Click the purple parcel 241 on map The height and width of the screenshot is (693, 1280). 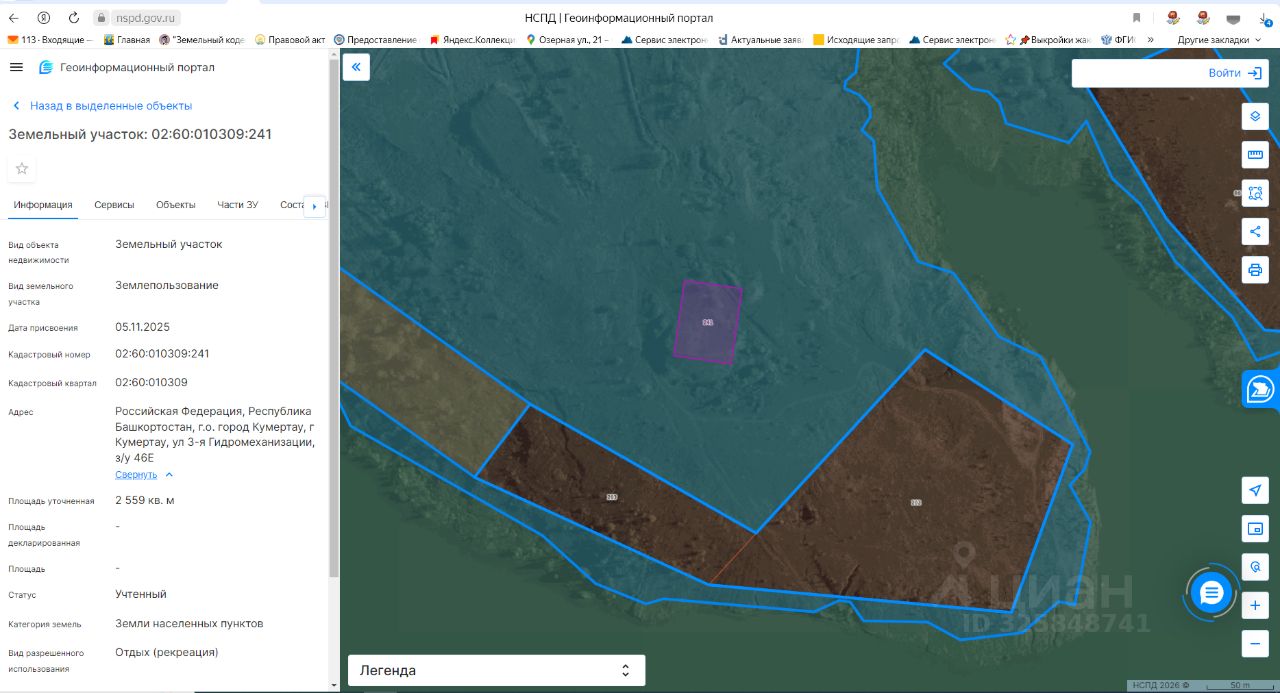point(709,322)
